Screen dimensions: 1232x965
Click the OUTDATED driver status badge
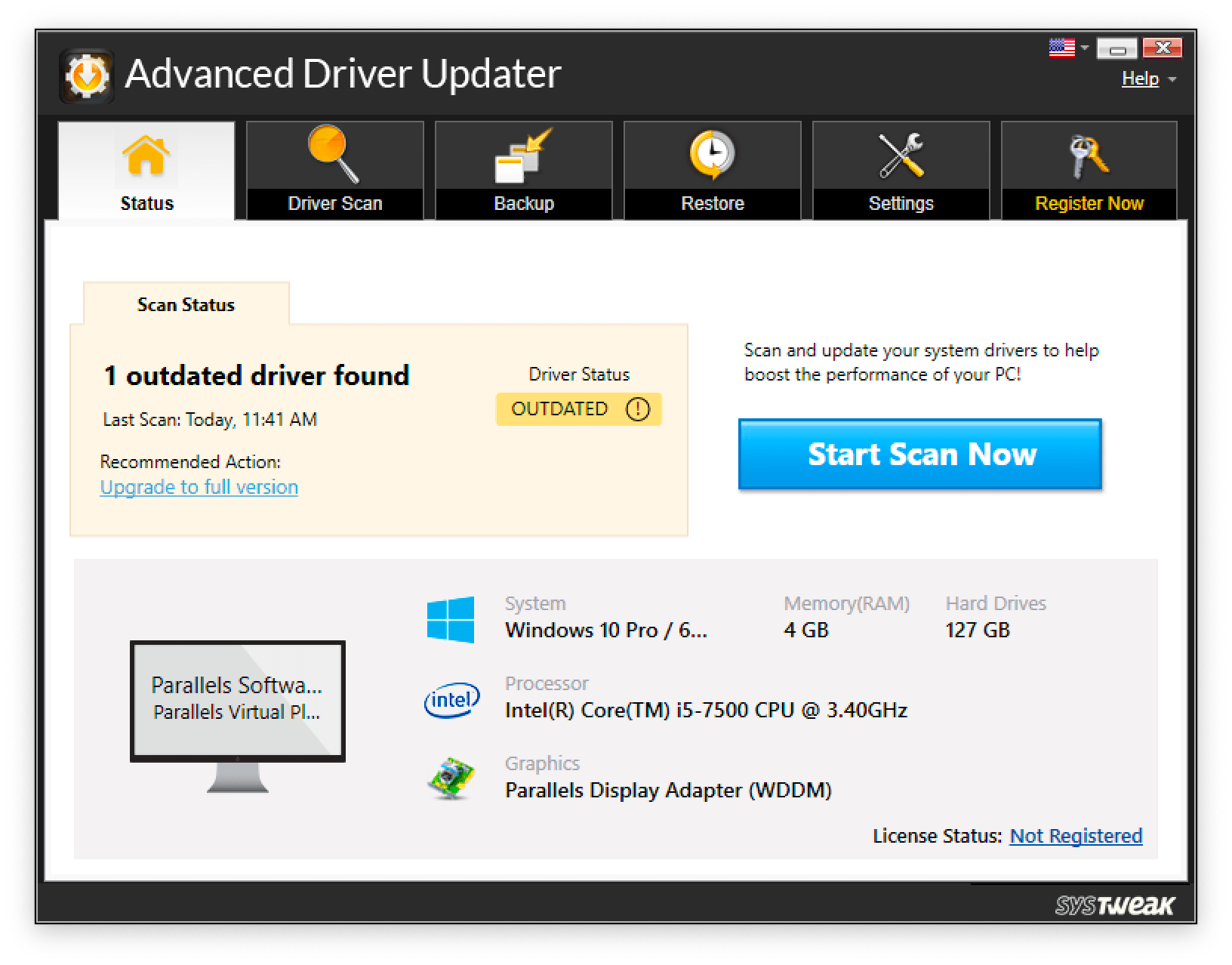click(x=579, y=409)
